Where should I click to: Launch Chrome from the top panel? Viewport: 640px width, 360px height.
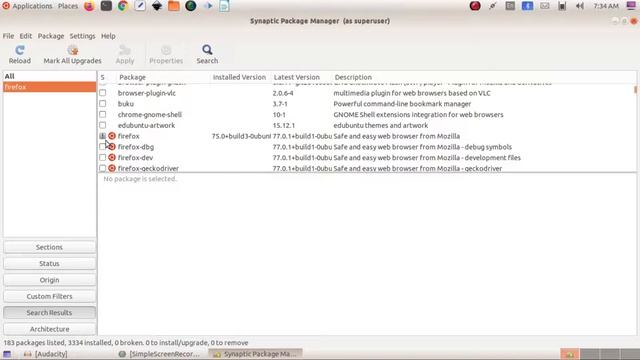point(123,6)
